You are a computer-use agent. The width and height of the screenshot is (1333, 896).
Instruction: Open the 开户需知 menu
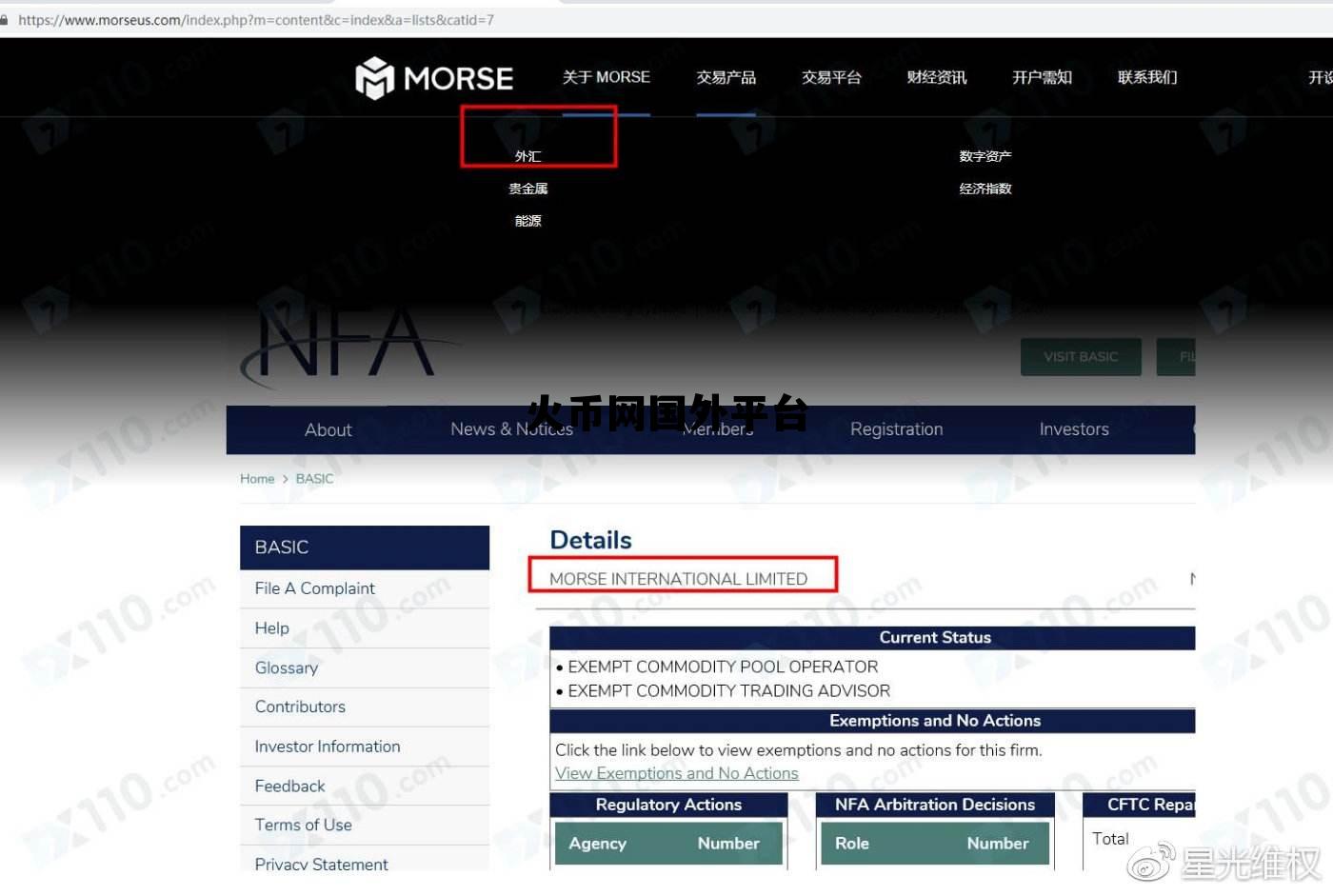(x=1042, y=77)
